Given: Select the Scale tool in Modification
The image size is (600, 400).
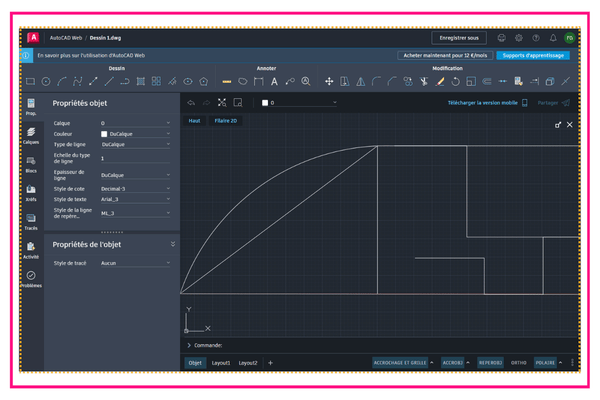Looking at the screenshot, I should click(x=471, y=82).
